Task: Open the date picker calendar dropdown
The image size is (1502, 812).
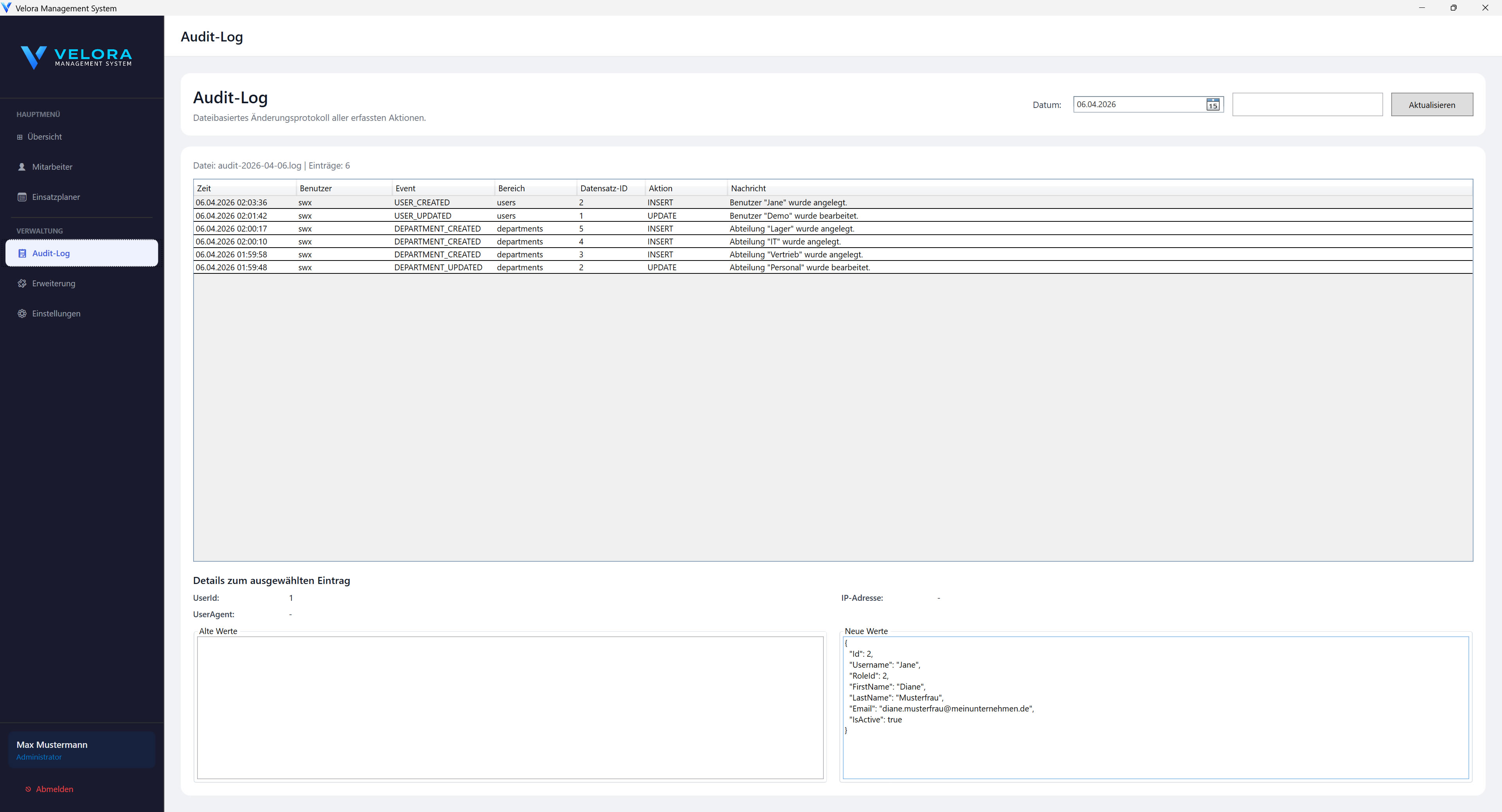Action: (x=1213, y=105)
